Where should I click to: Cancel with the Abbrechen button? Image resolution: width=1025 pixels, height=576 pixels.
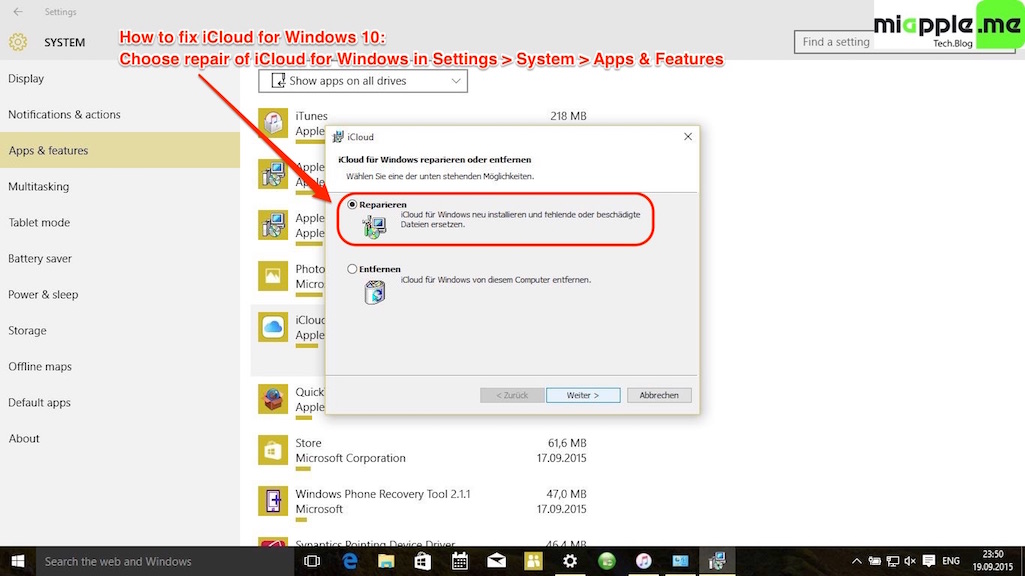tap(659, 395)
